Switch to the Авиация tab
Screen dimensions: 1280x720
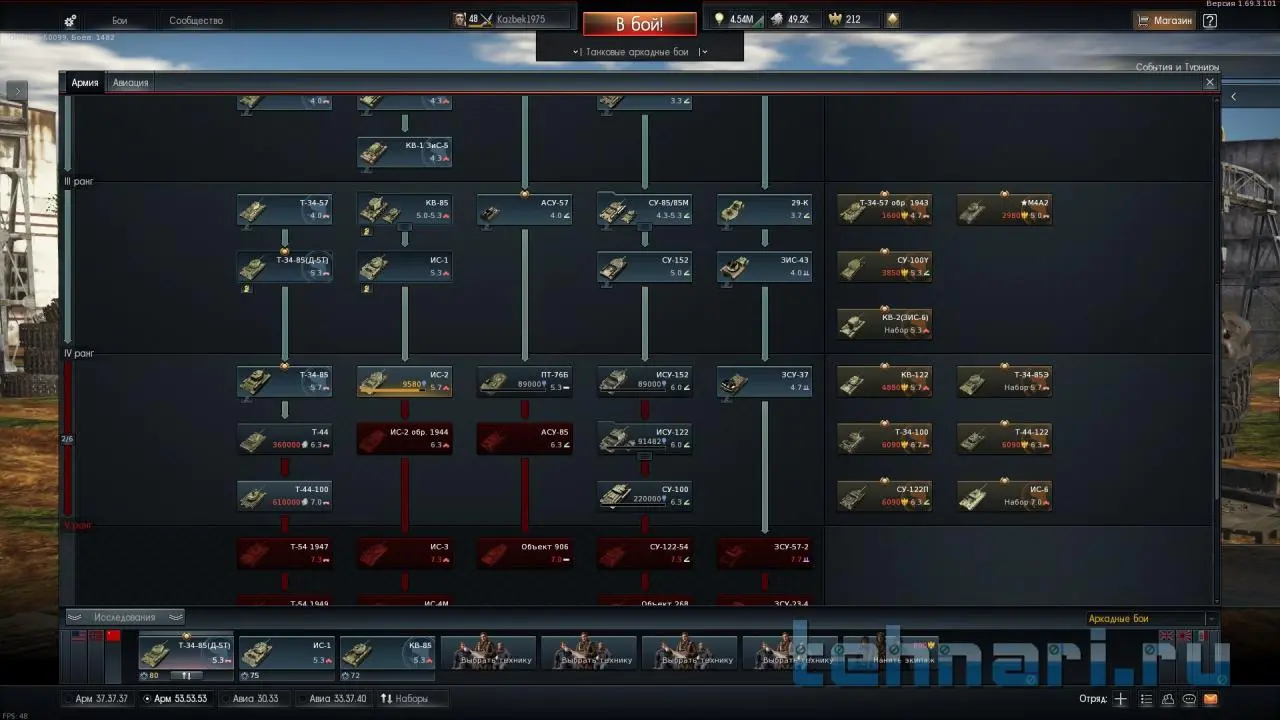[131, 83]
